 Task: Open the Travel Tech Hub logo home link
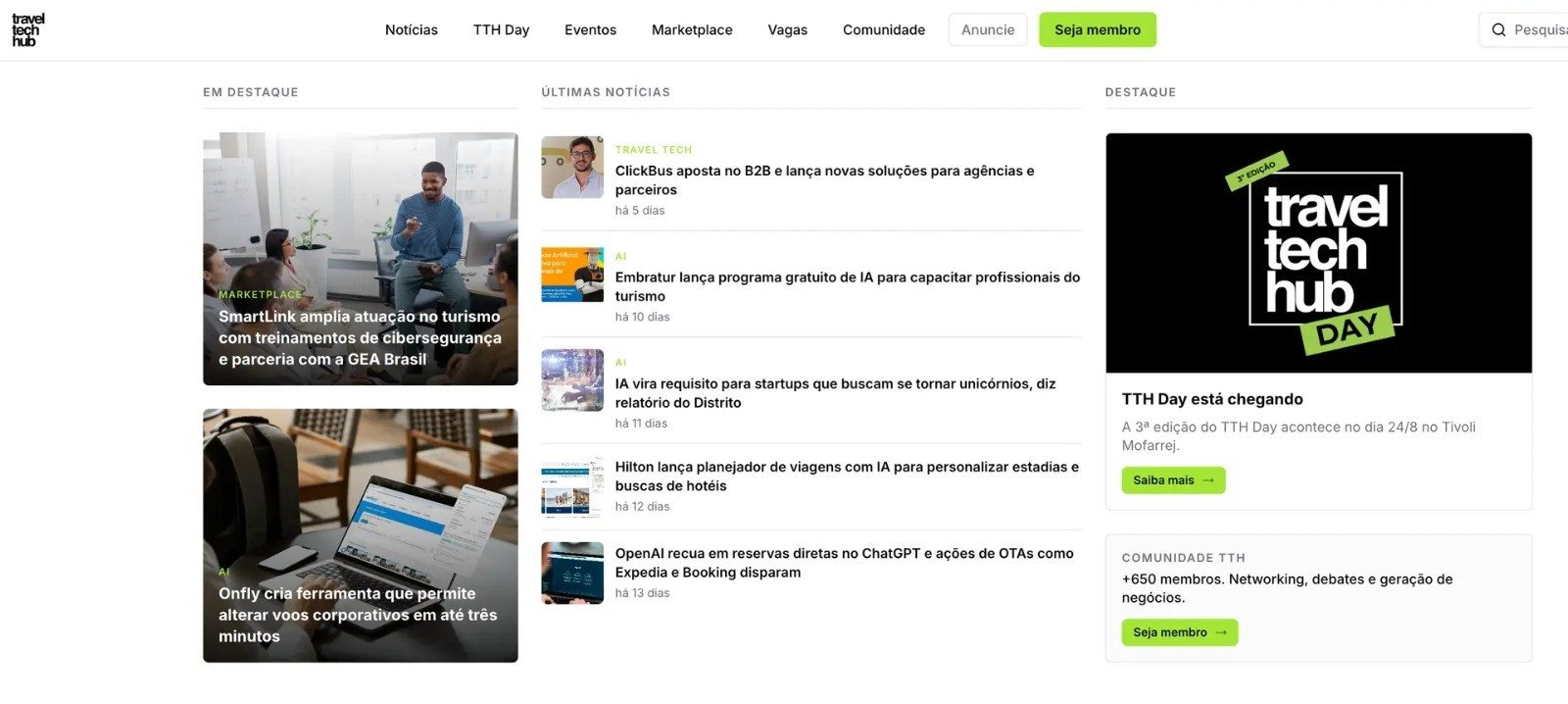coord(27,30)
